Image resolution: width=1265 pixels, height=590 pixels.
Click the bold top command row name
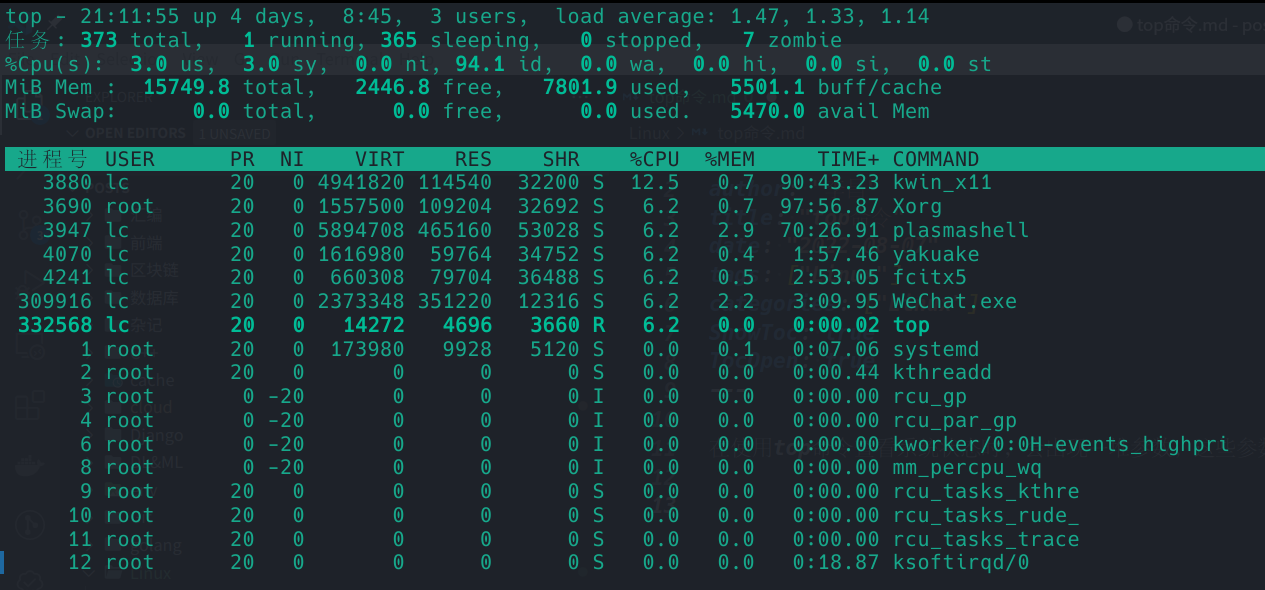911,325
